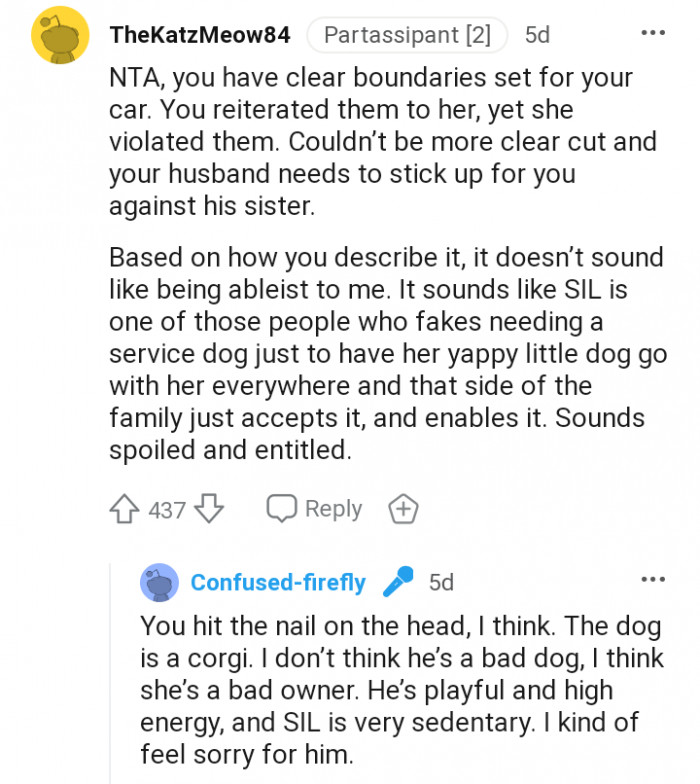Image resolution: width=700 pixels, height=784 pixels.
Task: Click the speech bubble comment icon
Action: click(282, 509)
